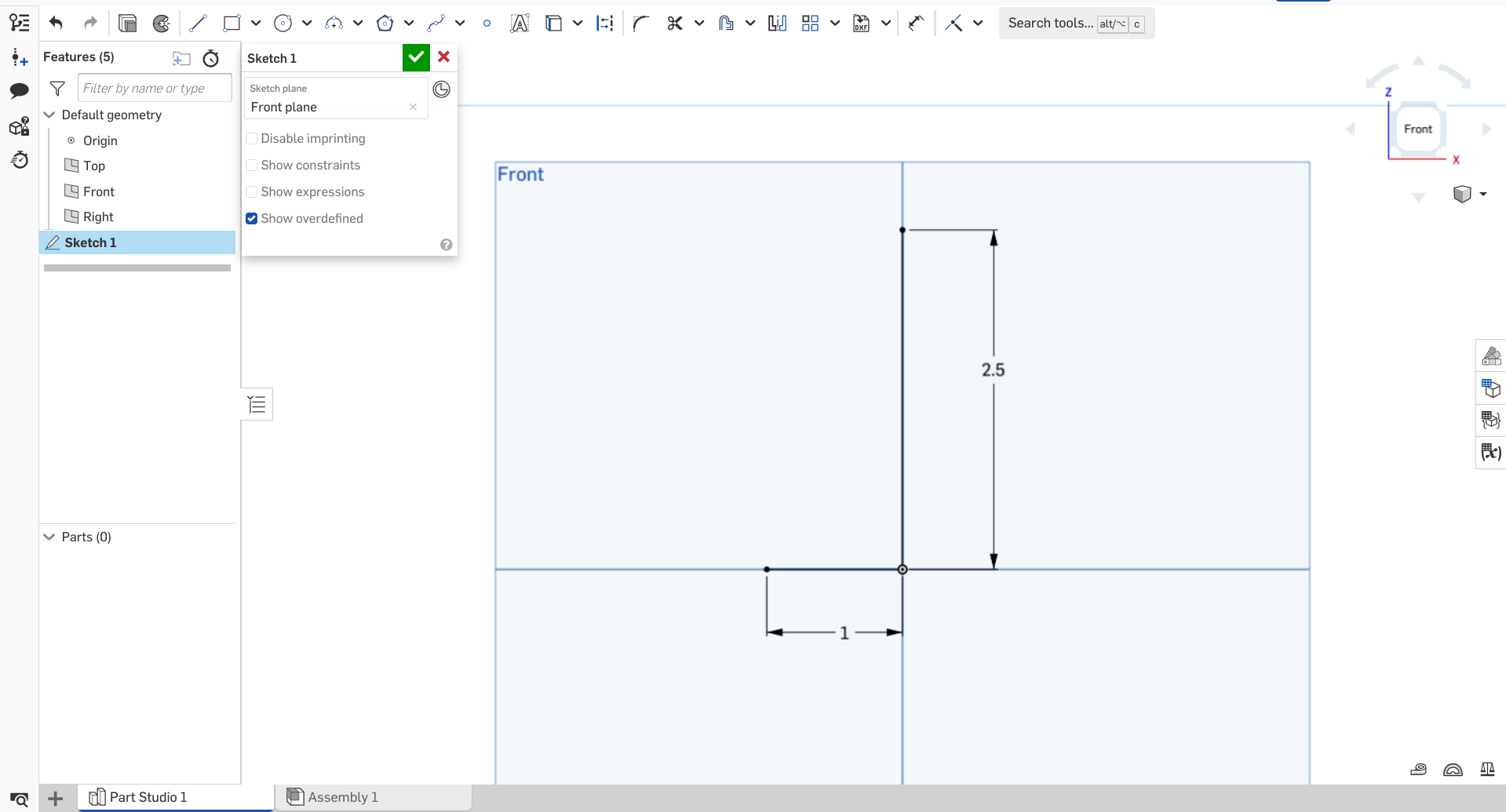
Task: Select the Center point circle tool
Action: point(283,24)
